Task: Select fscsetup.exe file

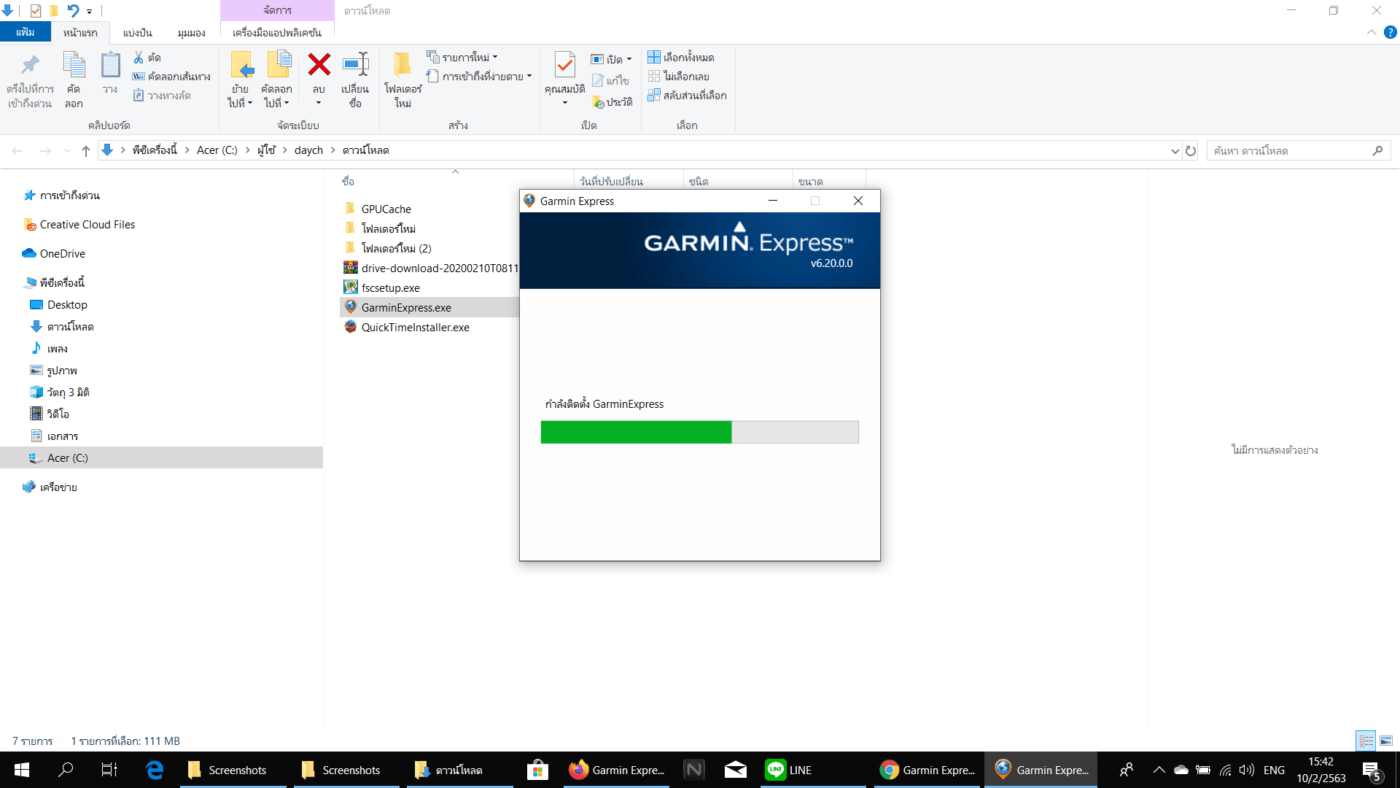Action: [x=390, y=288]
